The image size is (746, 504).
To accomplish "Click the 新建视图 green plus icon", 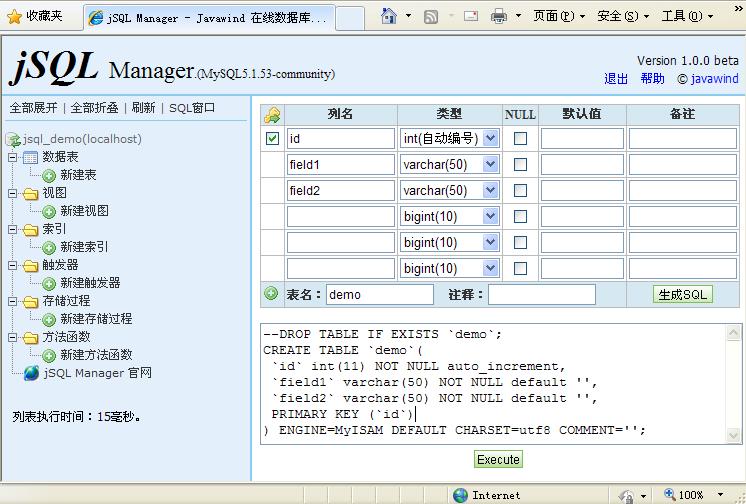I will (x=49, y=211).
